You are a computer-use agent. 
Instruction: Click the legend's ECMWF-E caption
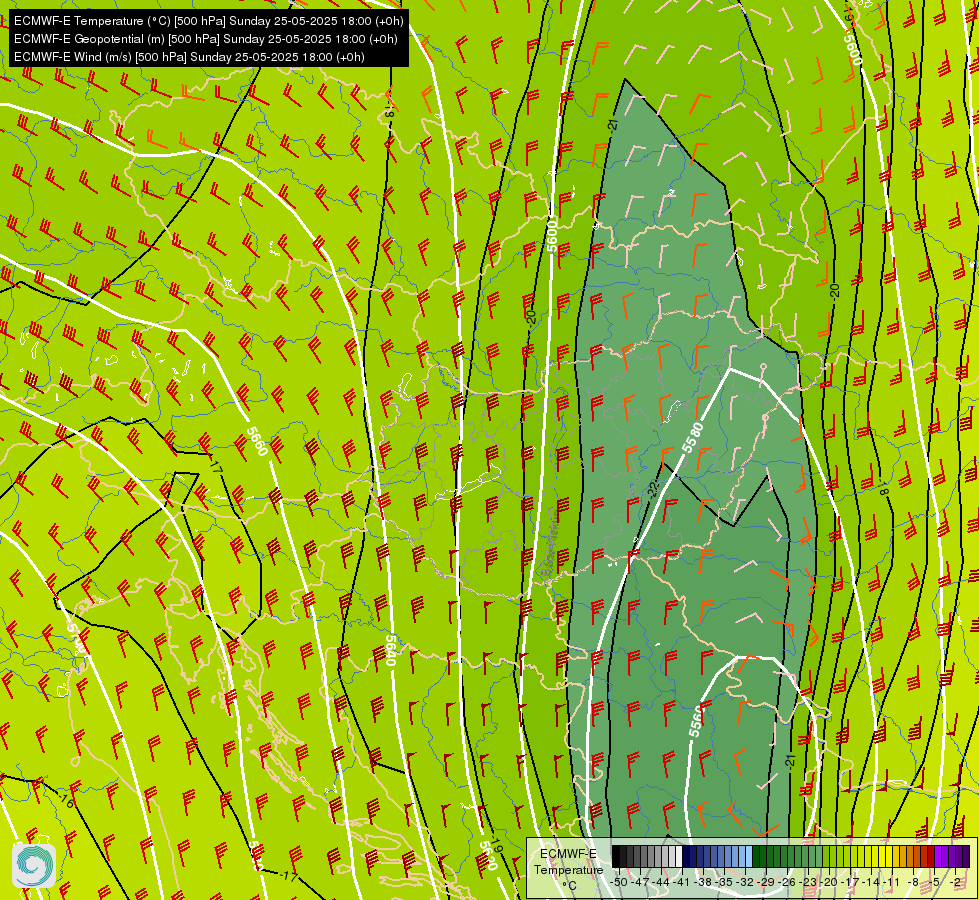(x=568, y=854)
